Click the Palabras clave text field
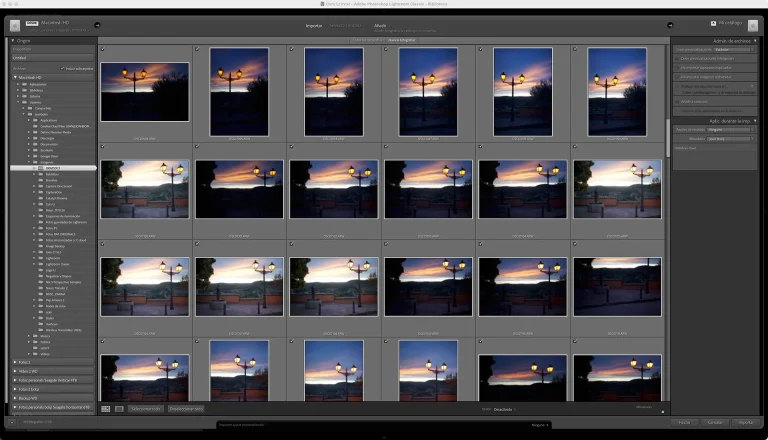Screen dimensions: 768x440 pos(715,158)
